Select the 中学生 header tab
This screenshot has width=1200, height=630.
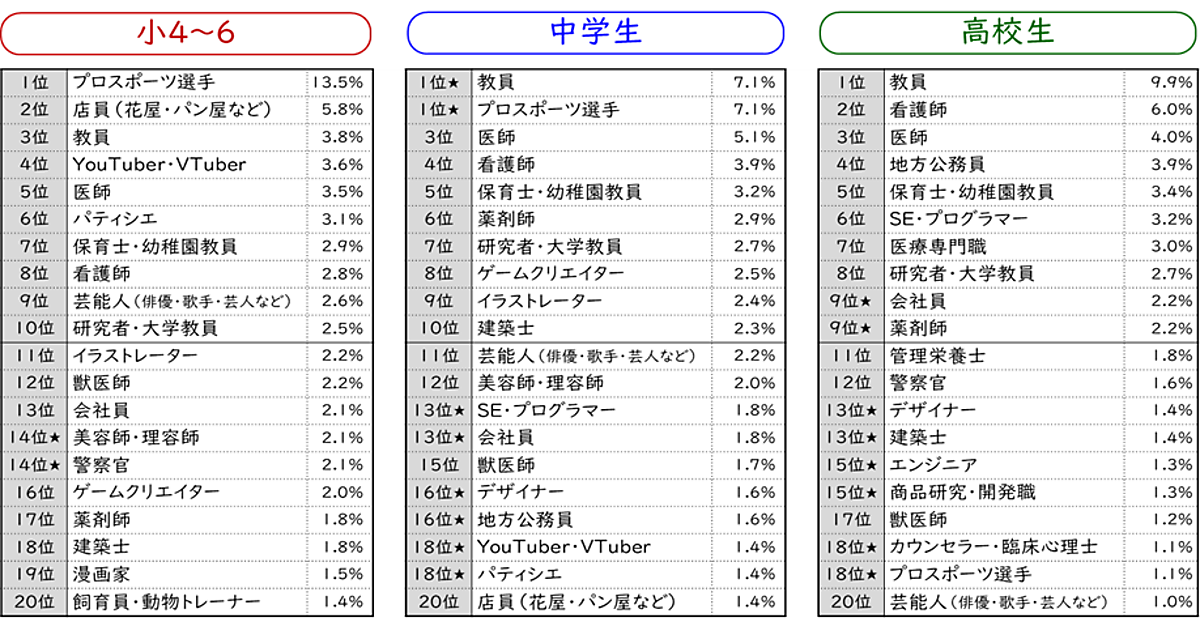coord(596,33)
